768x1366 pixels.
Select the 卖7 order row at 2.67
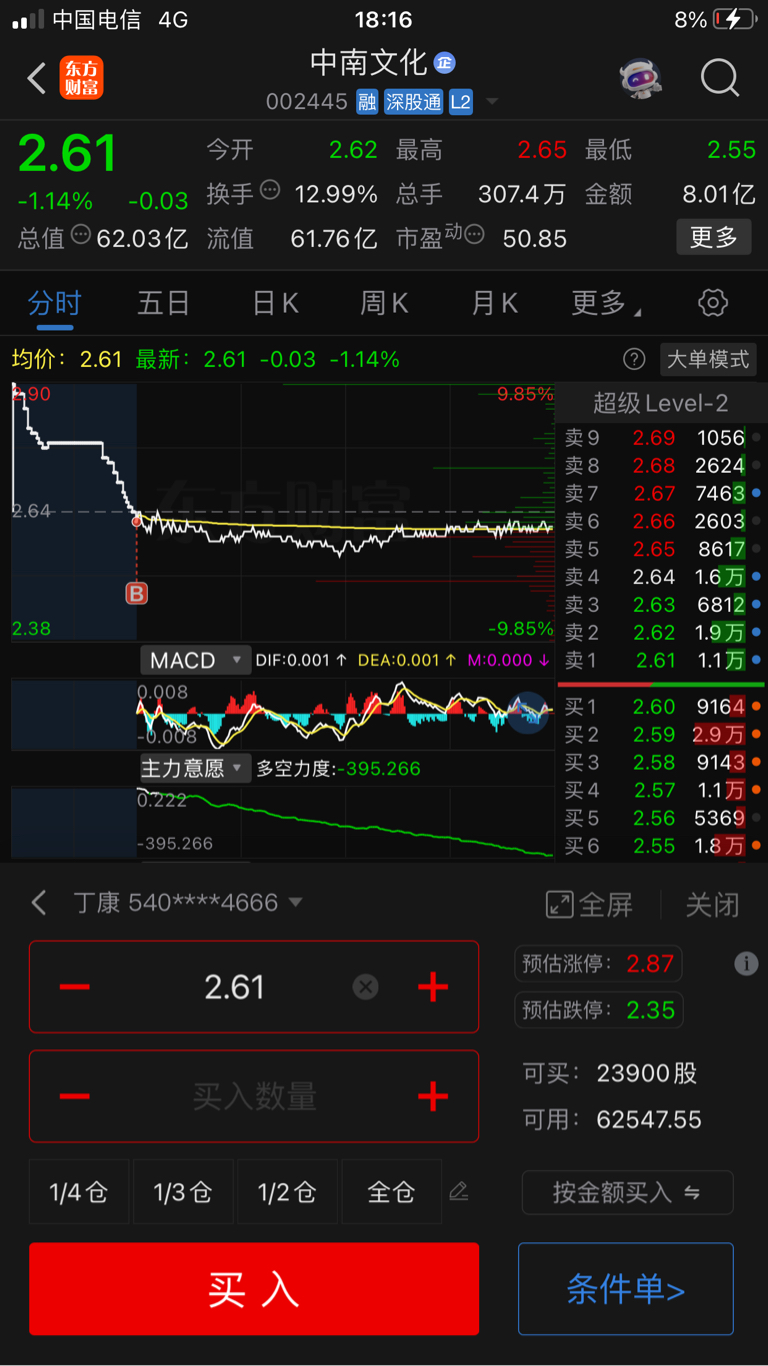click(661, 493)
